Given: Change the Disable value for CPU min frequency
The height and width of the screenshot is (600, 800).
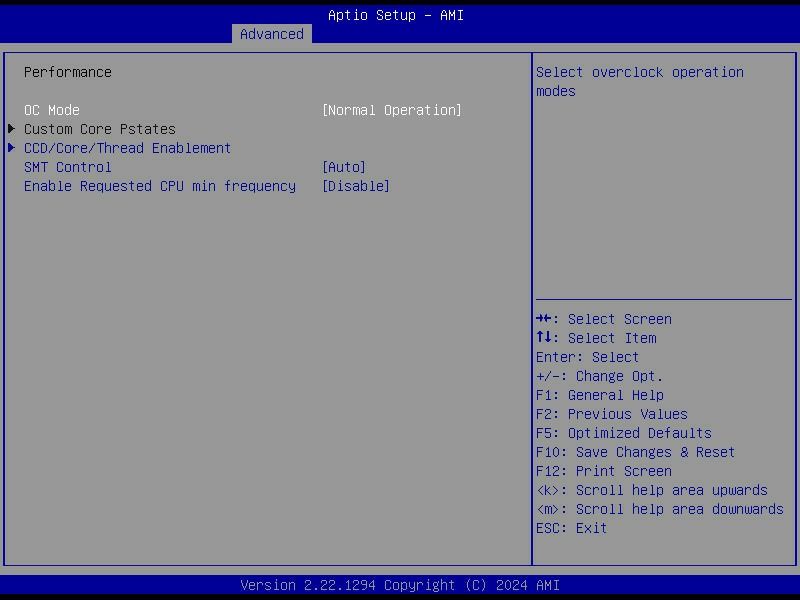Looking at the screenshot, I should click(356, 186).
